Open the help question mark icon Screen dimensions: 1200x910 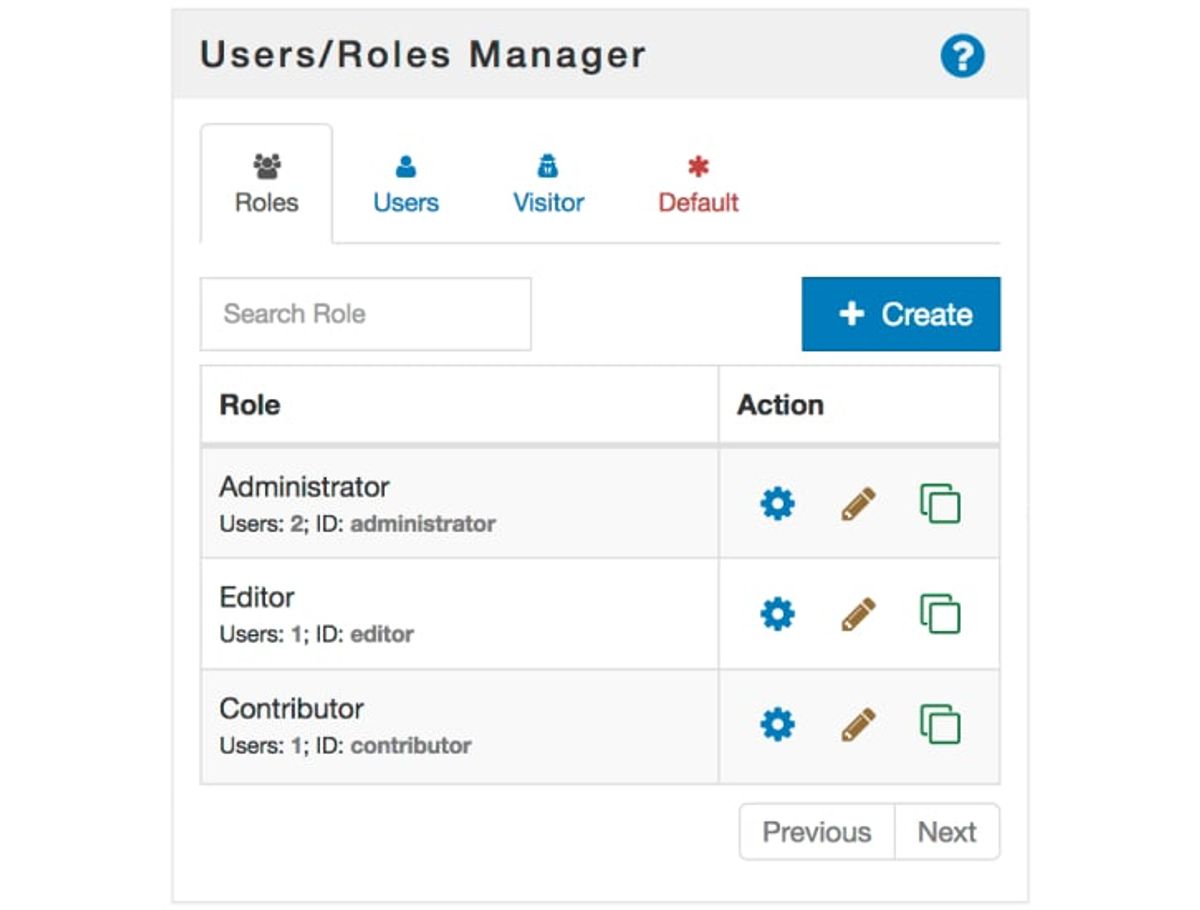(962, 56)
